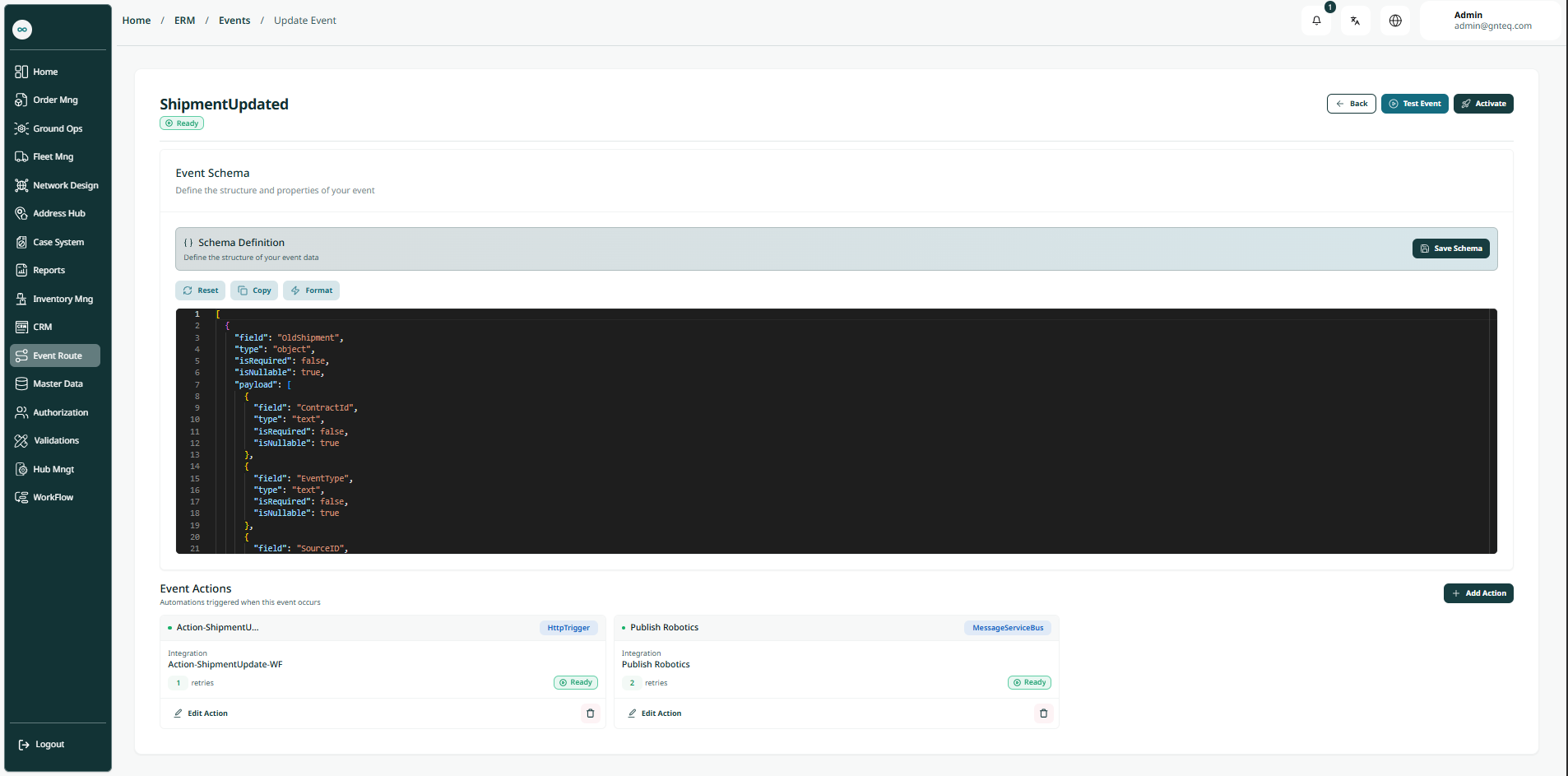
Task: Click Home in the breadcrumb
Action: click(137, 21)
